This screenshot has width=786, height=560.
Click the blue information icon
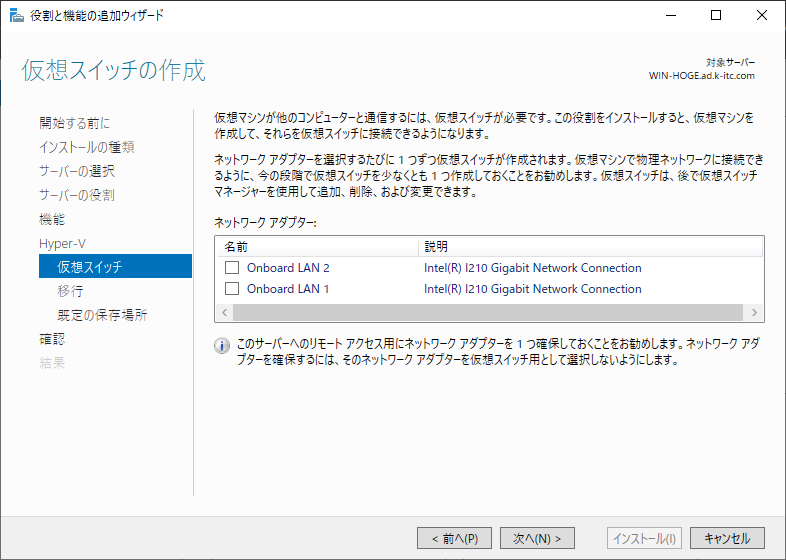coord(222,346)
